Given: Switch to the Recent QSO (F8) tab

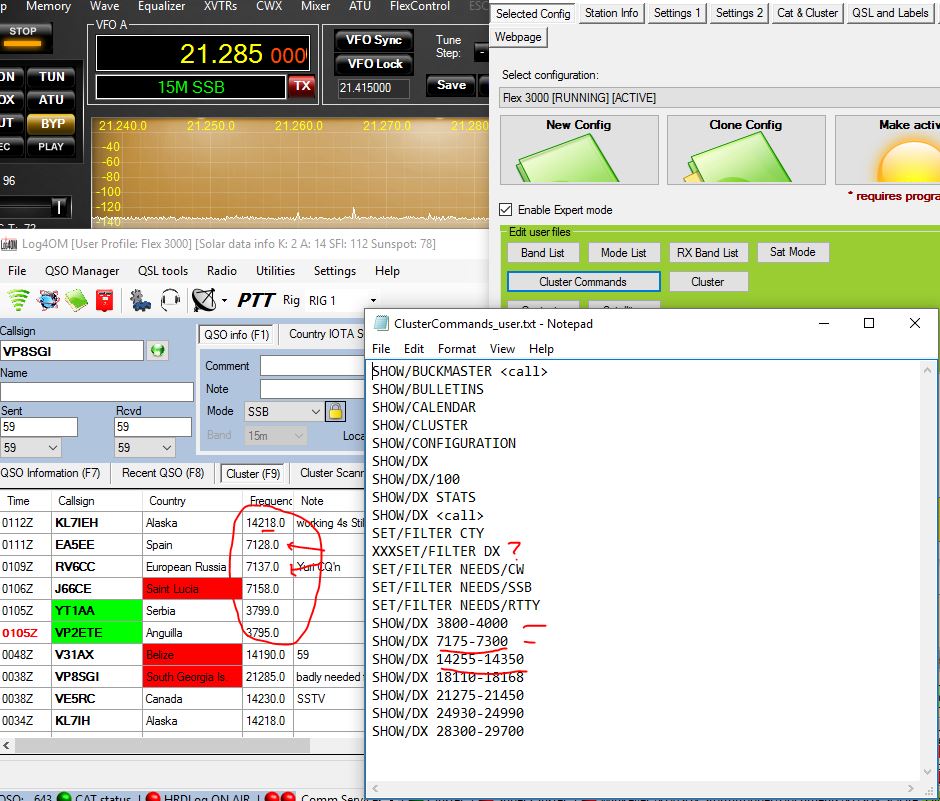Looking at the screenshot, I should [x=163, y=473].
